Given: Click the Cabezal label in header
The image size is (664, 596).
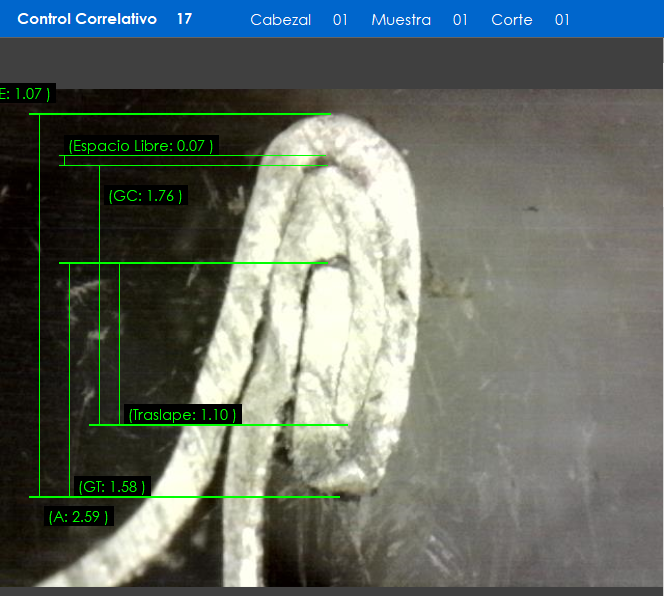Looking at the screenshot, I should coord(280,20).
